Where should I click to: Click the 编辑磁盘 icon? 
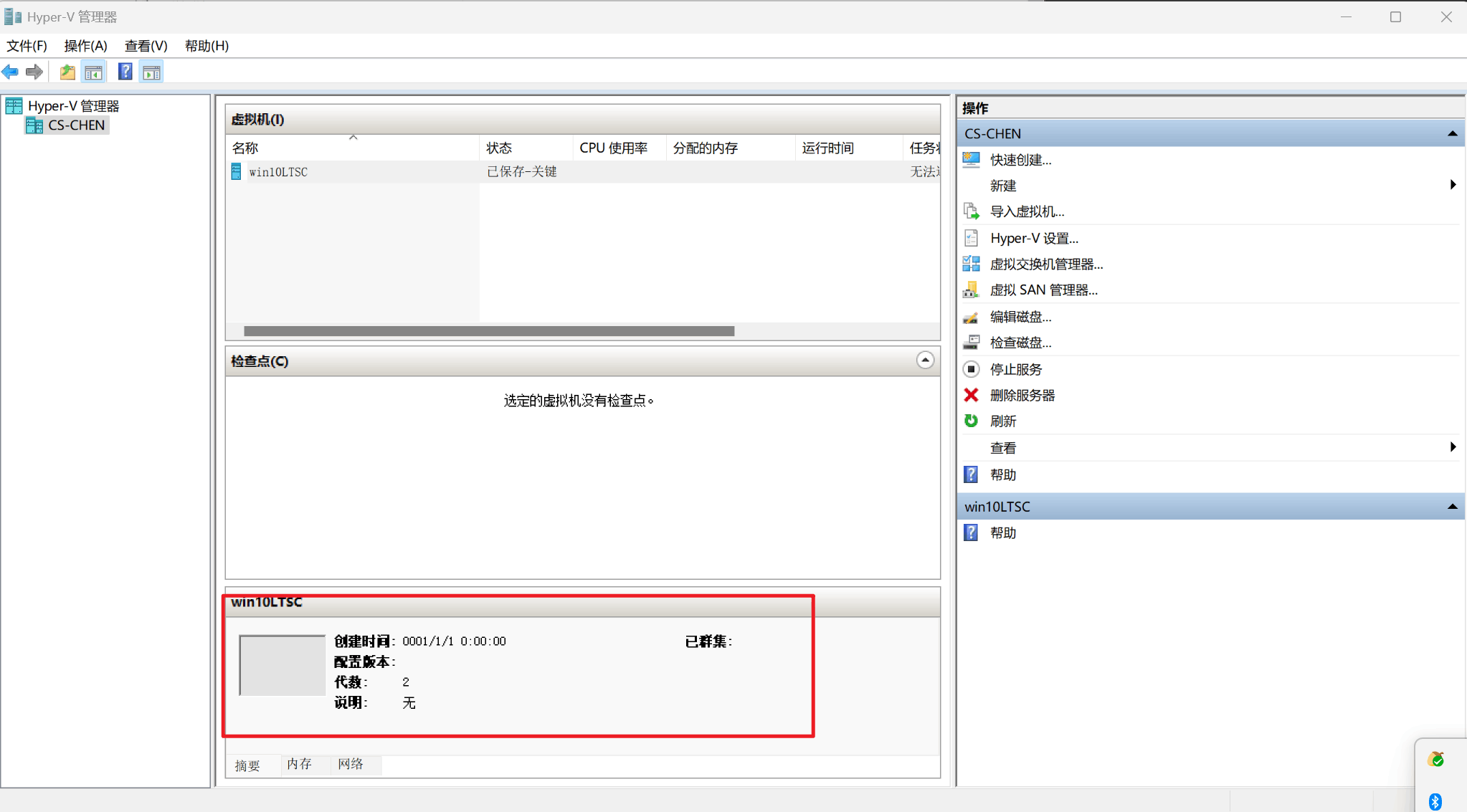pos(972,317)
